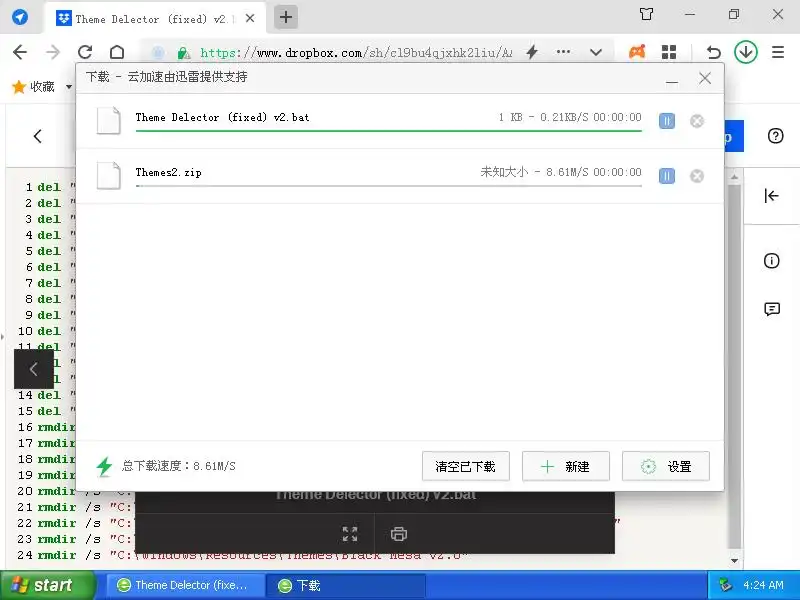Click the lightning speed mode icon in address bar
The image size is (800, 600).
tap(532, 52)
